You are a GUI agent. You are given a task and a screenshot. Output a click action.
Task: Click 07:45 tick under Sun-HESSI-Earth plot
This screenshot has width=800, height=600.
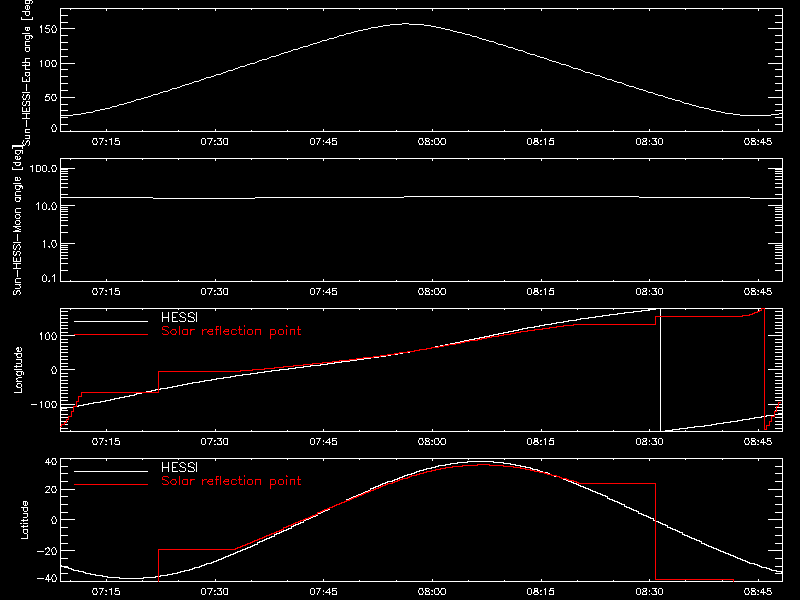tap(323, 142)
